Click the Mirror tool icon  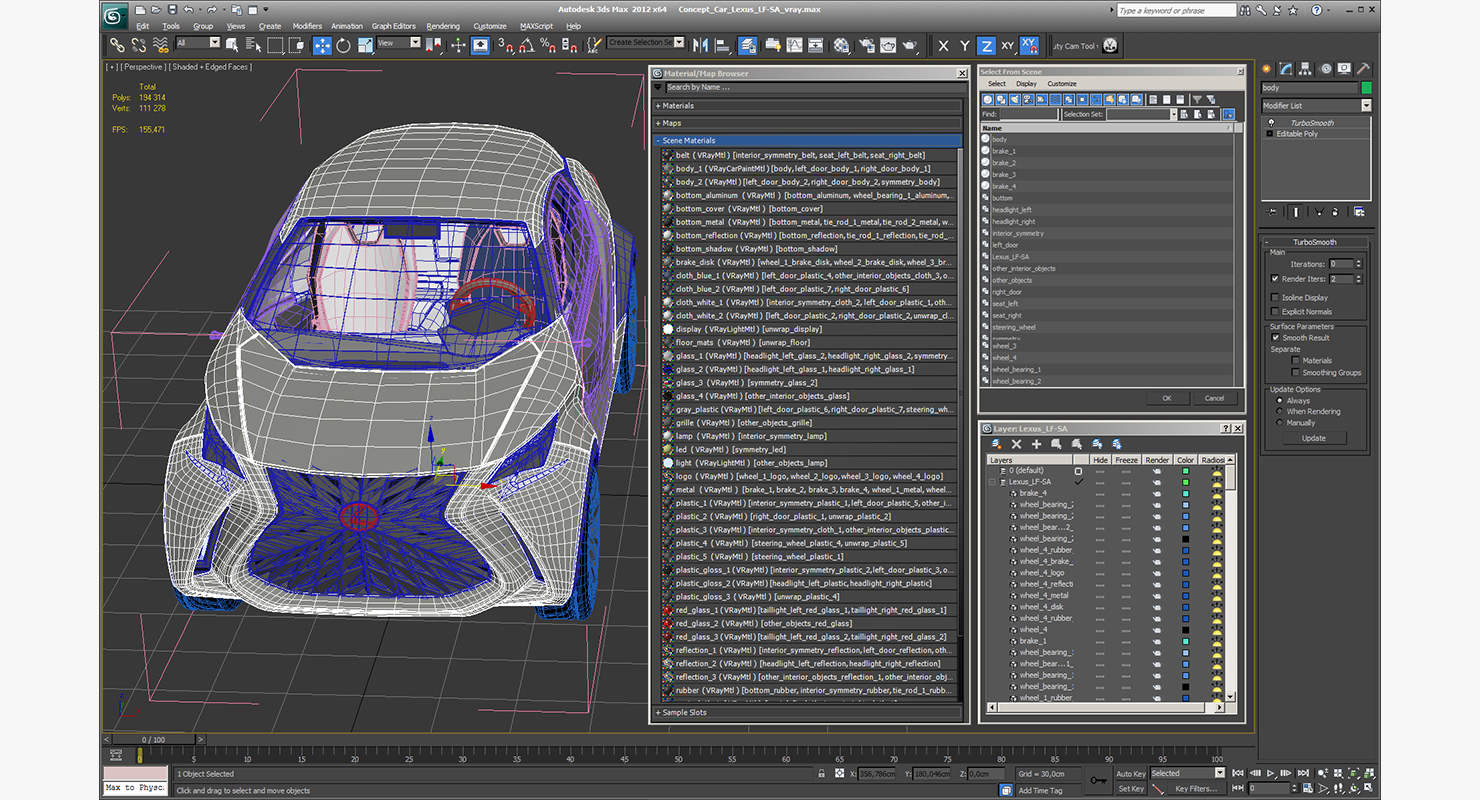(700, 45)
